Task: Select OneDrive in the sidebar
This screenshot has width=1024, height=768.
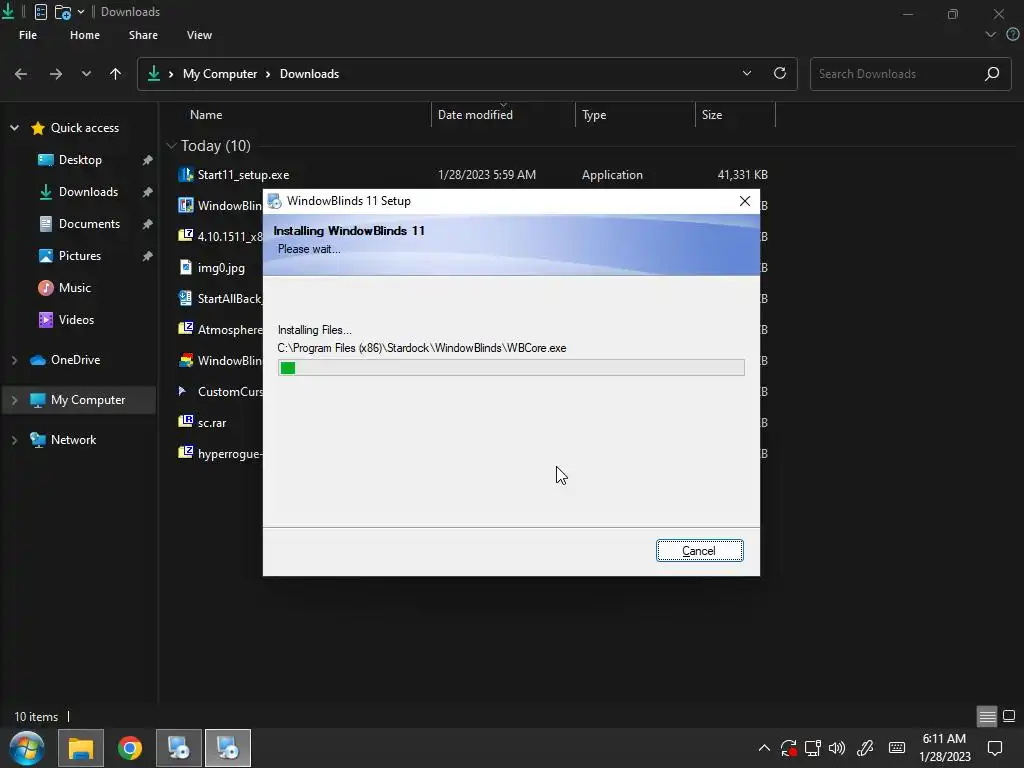Action: (x=75, y=360)
